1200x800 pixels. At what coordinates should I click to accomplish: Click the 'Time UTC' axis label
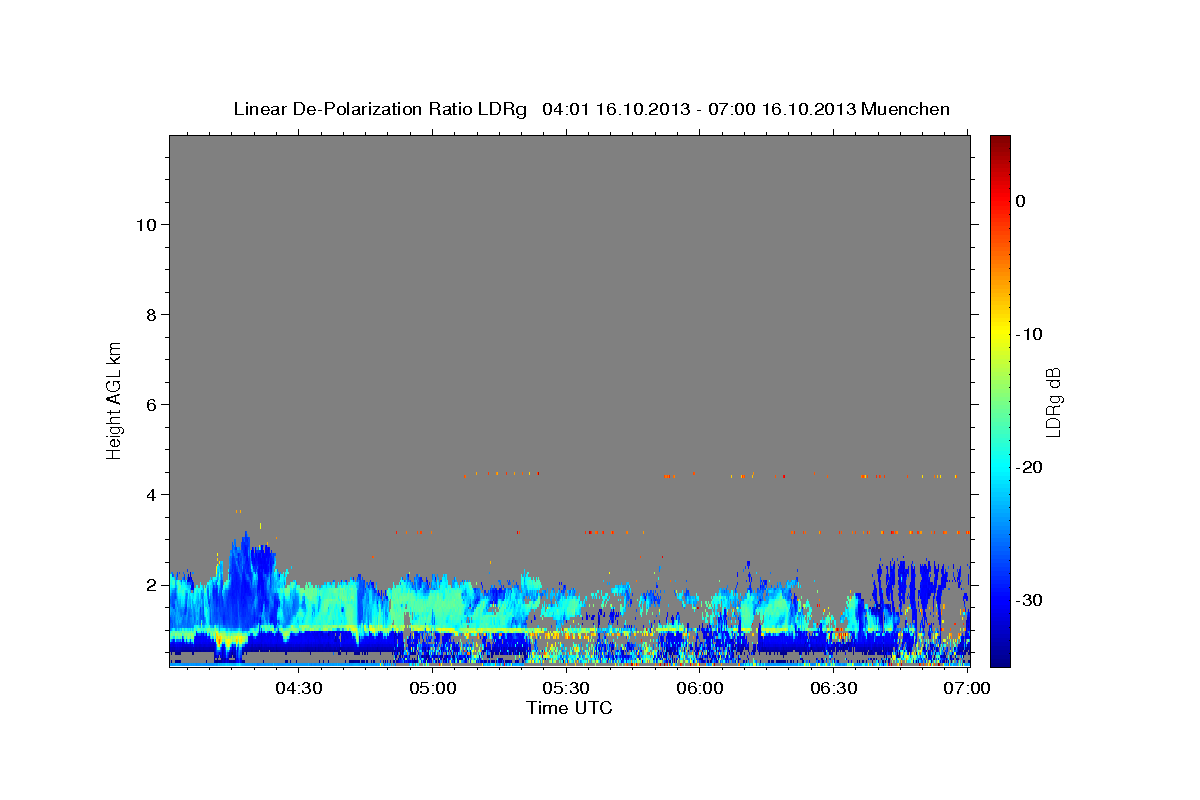coord(569,708)
